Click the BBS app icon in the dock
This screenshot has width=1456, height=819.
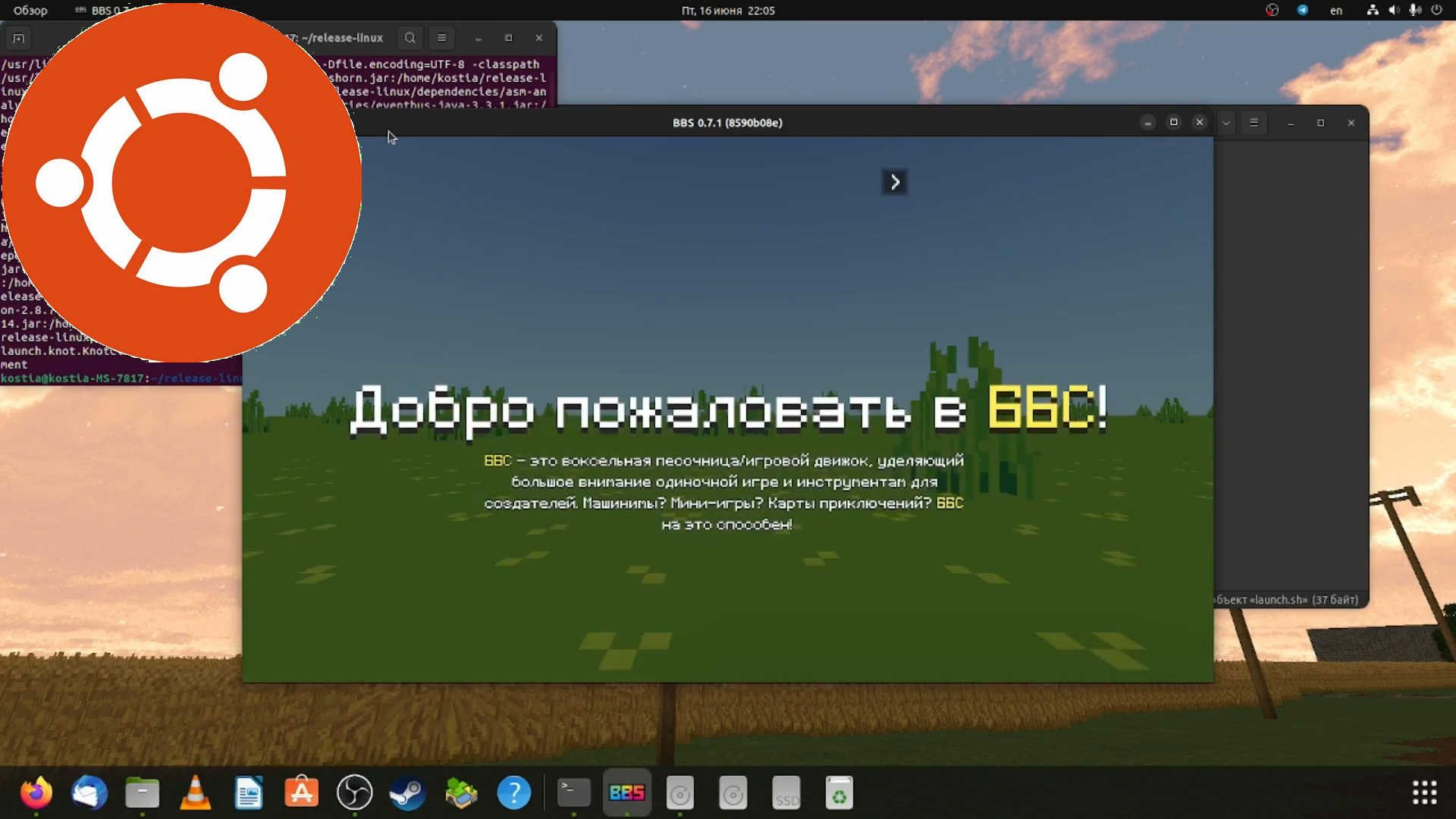click(x=627, y=792)
